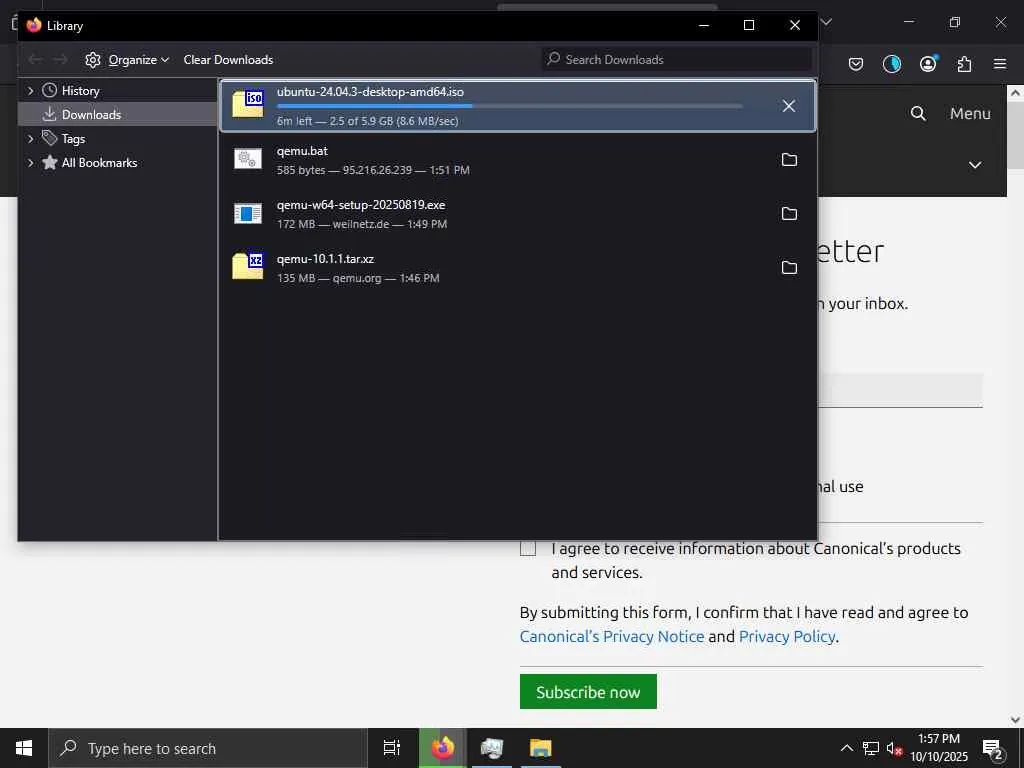Click the ubuntu ISO download progress bar
1024x768 pixels.
(509, 106)
